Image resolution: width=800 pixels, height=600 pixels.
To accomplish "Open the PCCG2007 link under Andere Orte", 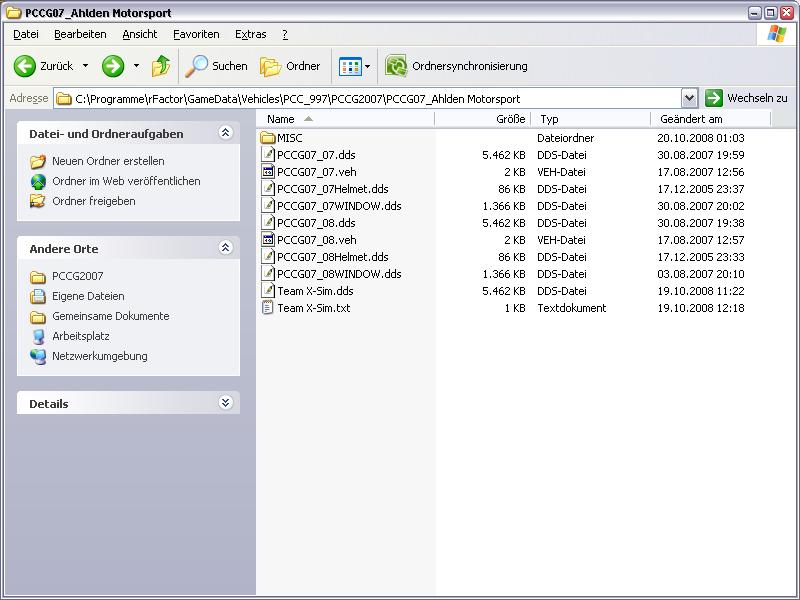I will (x=78, y=276).
